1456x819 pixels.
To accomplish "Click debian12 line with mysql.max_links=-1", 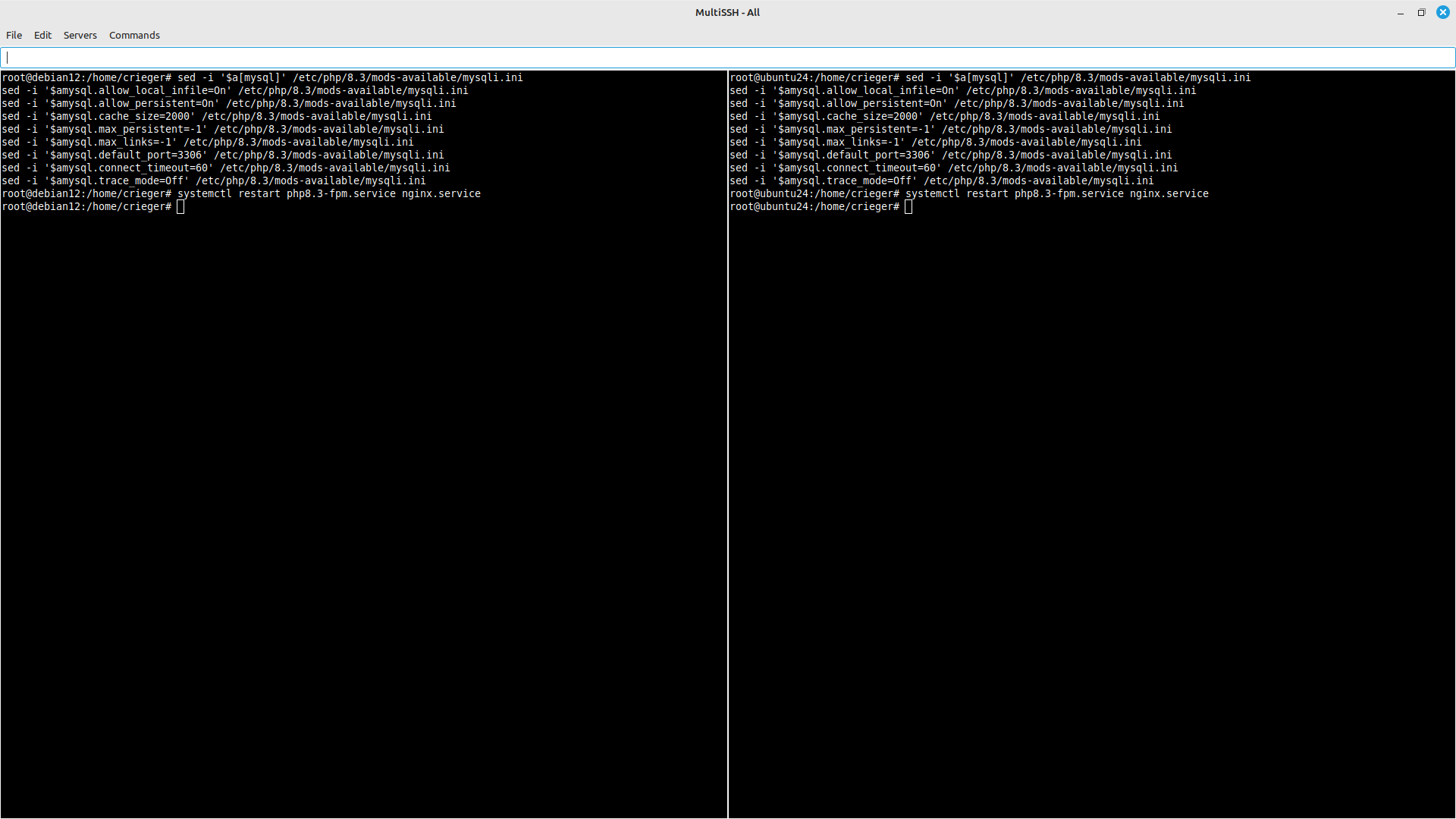I will [208, 142].
